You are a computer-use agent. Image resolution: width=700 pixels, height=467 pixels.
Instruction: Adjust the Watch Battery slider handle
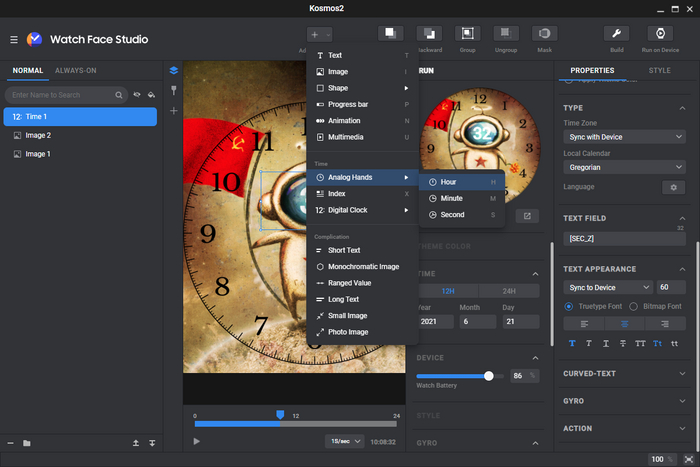489,376
